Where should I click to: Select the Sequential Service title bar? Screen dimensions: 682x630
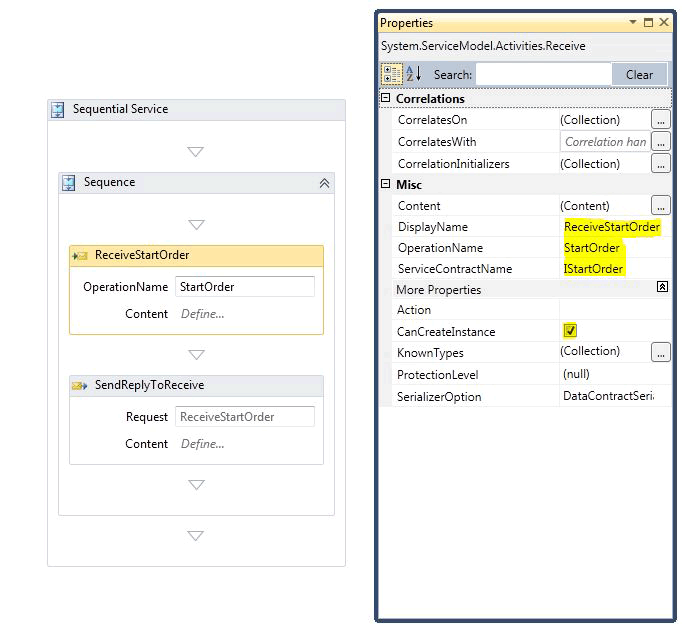[x=197, y=110]
